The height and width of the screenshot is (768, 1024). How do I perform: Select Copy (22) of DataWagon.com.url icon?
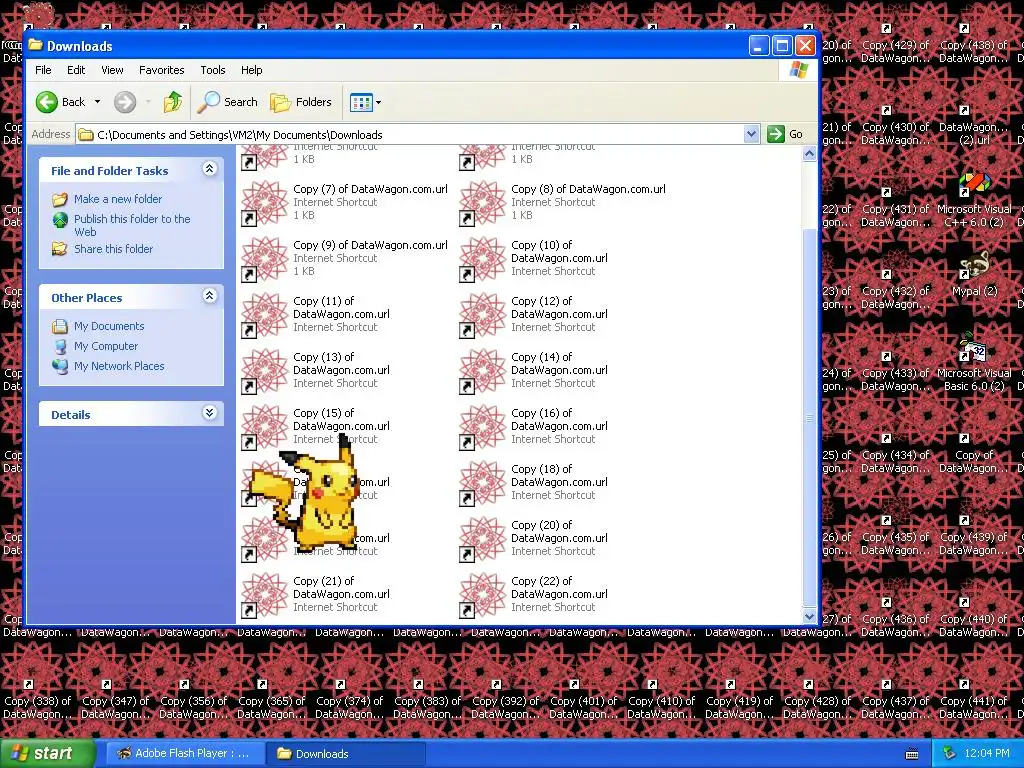(x=483, y=596)
